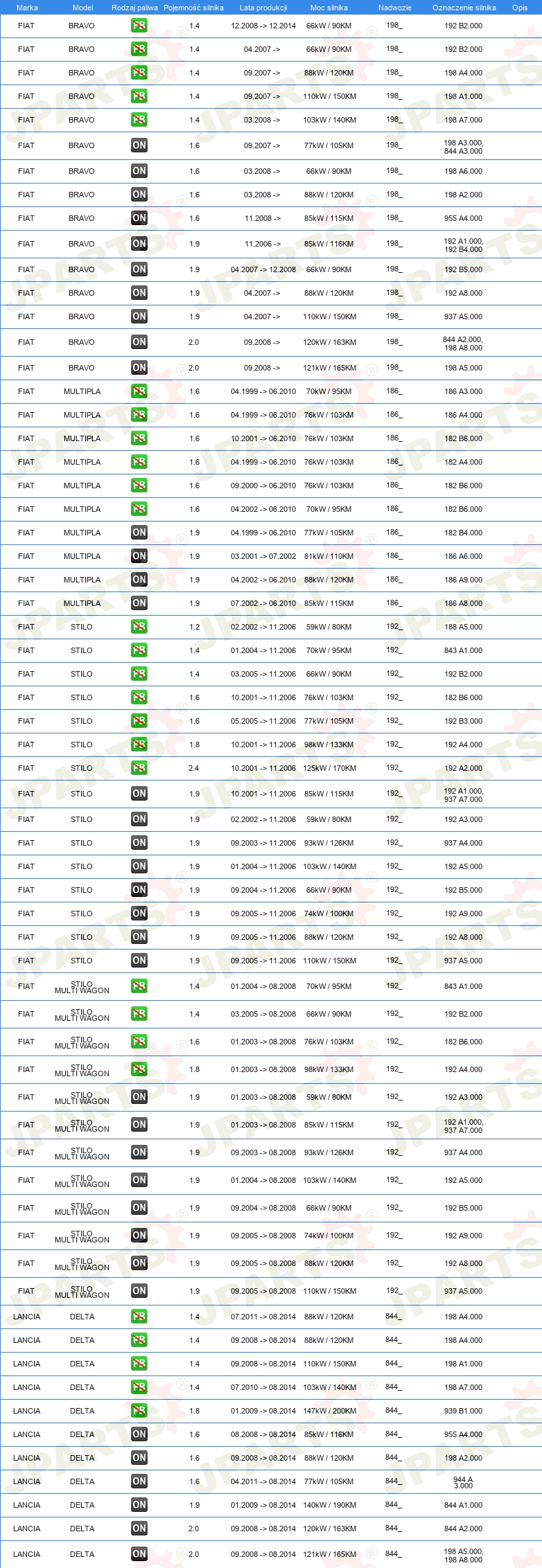Click the Marka column header

27,8
